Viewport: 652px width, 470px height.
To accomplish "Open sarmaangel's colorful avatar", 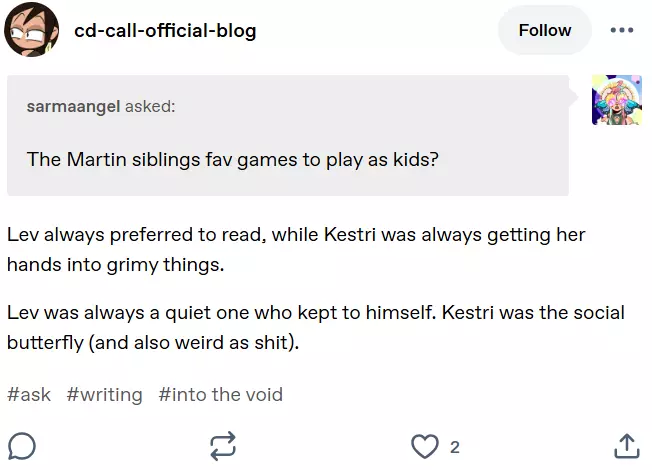I will (617, 100).
